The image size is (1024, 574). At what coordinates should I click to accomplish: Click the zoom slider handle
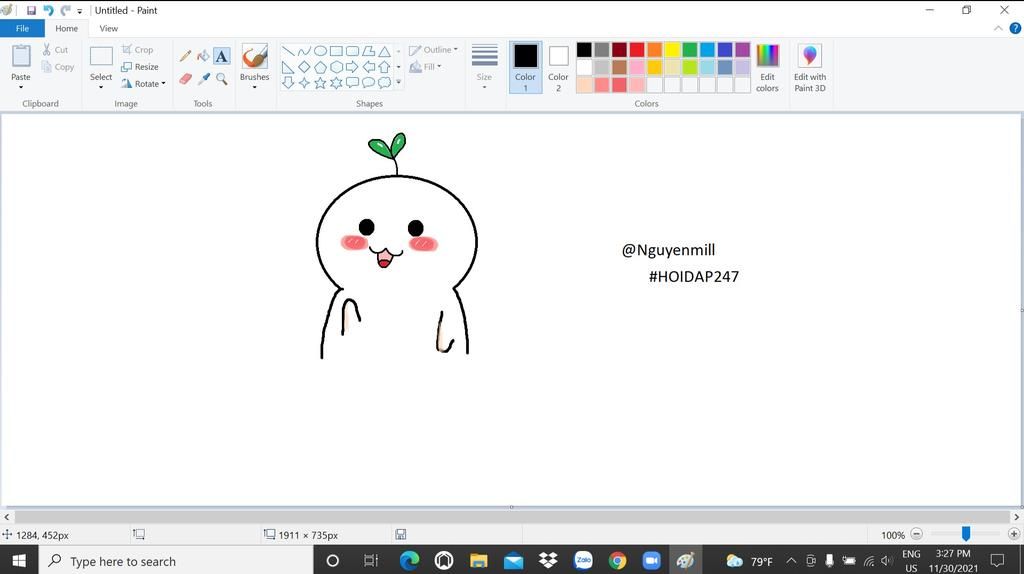click(x=965, y=534)
